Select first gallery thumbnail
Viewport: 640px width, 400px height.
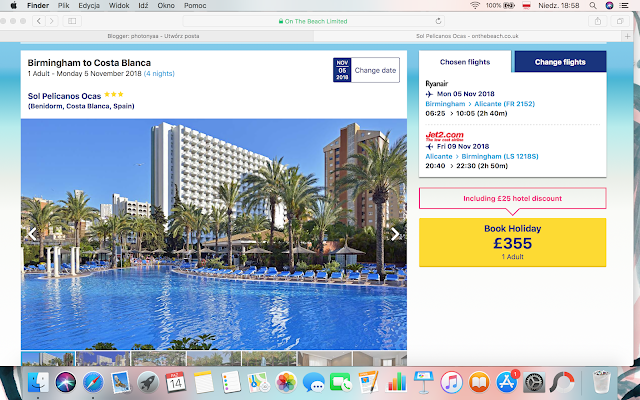click(x=48, y=358)
